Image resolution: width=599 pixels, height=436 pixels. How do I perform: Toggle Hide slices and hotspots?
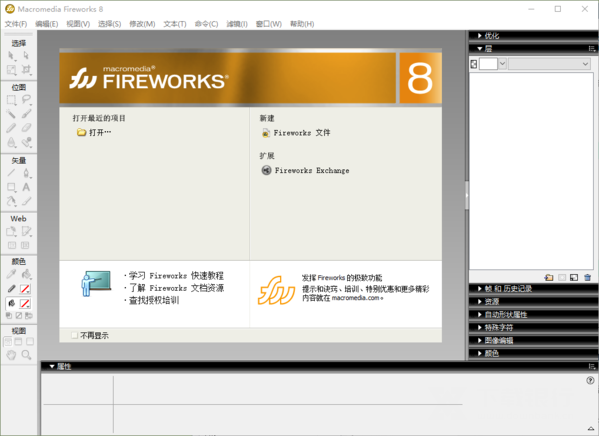pyautogui.click(x=12, y=245)
